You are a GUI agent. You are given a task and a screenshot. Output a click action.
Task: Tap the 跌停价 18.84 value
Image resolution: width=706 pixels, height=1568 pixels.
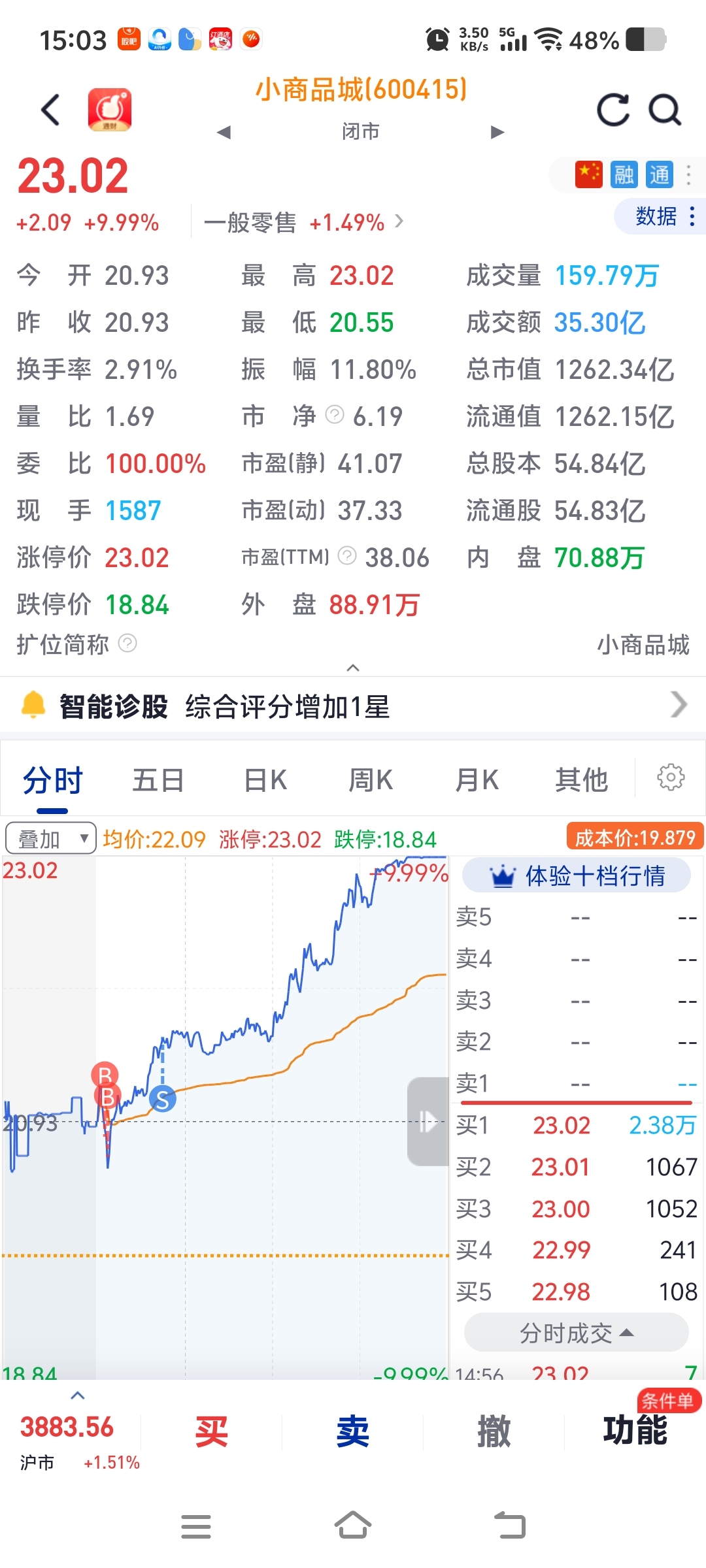tap(137, 604)
